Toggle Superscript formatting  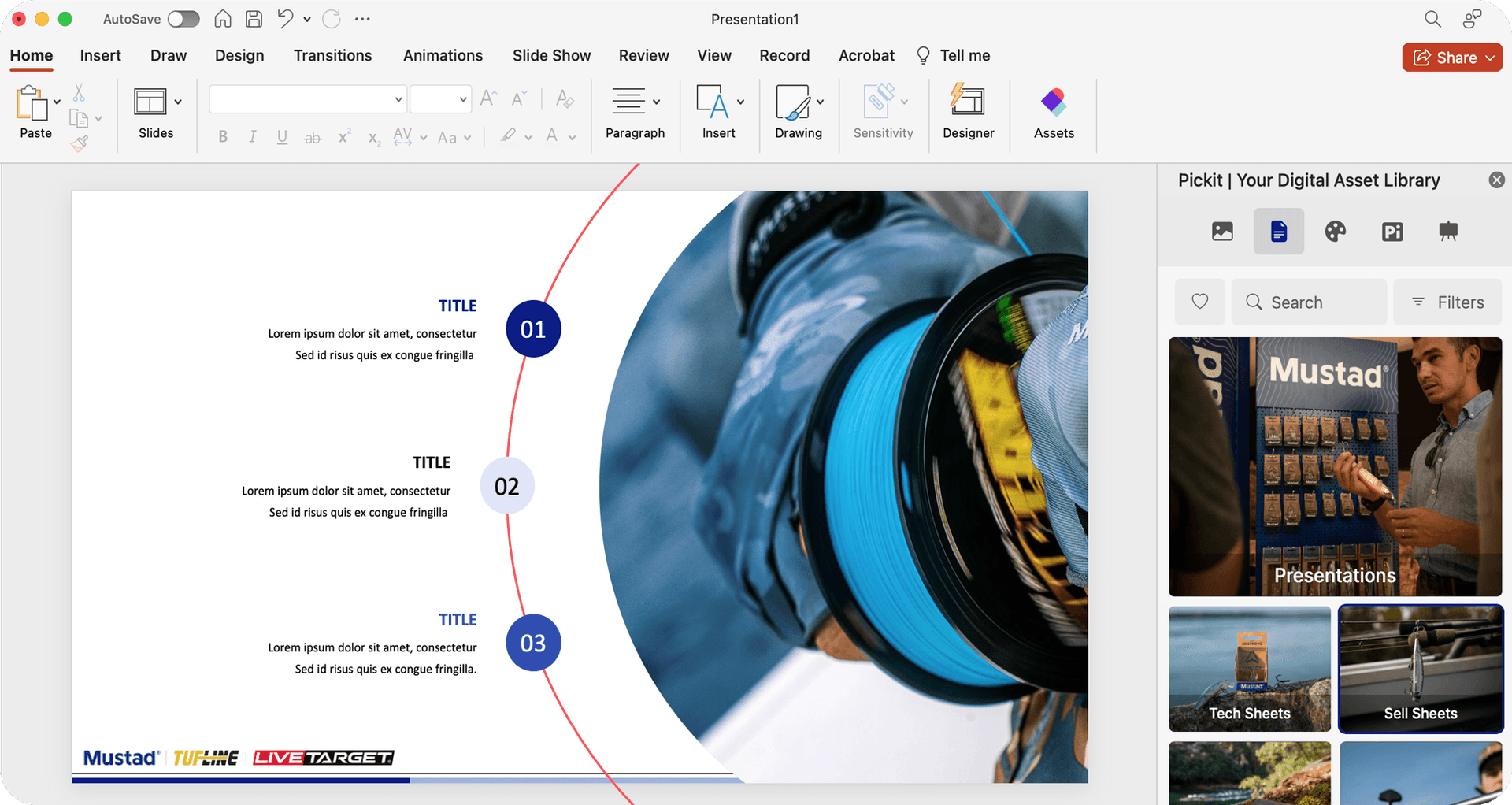[344, 137]
